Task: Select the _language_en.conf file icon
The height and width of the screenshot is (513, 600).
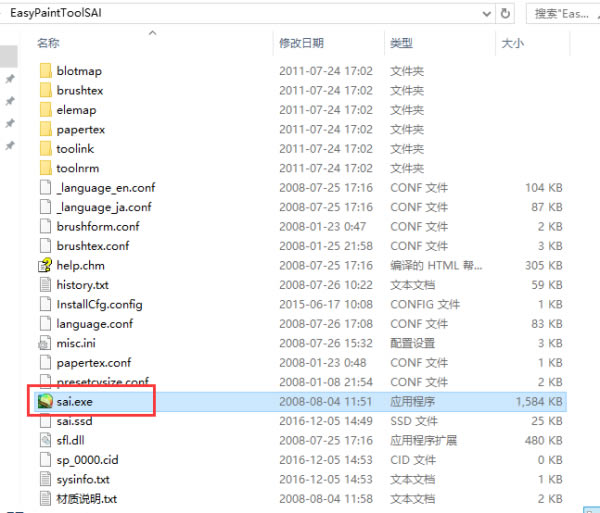Action: 45,187
